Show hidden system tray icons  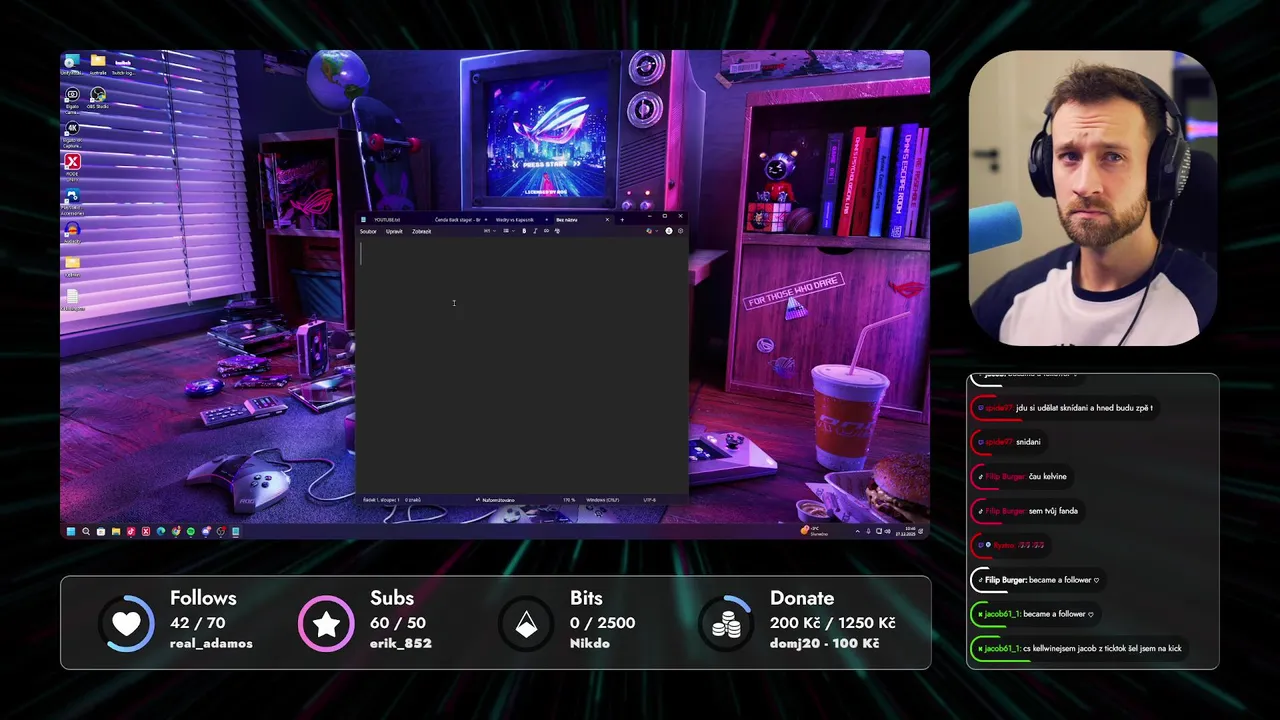pos(858,532)
